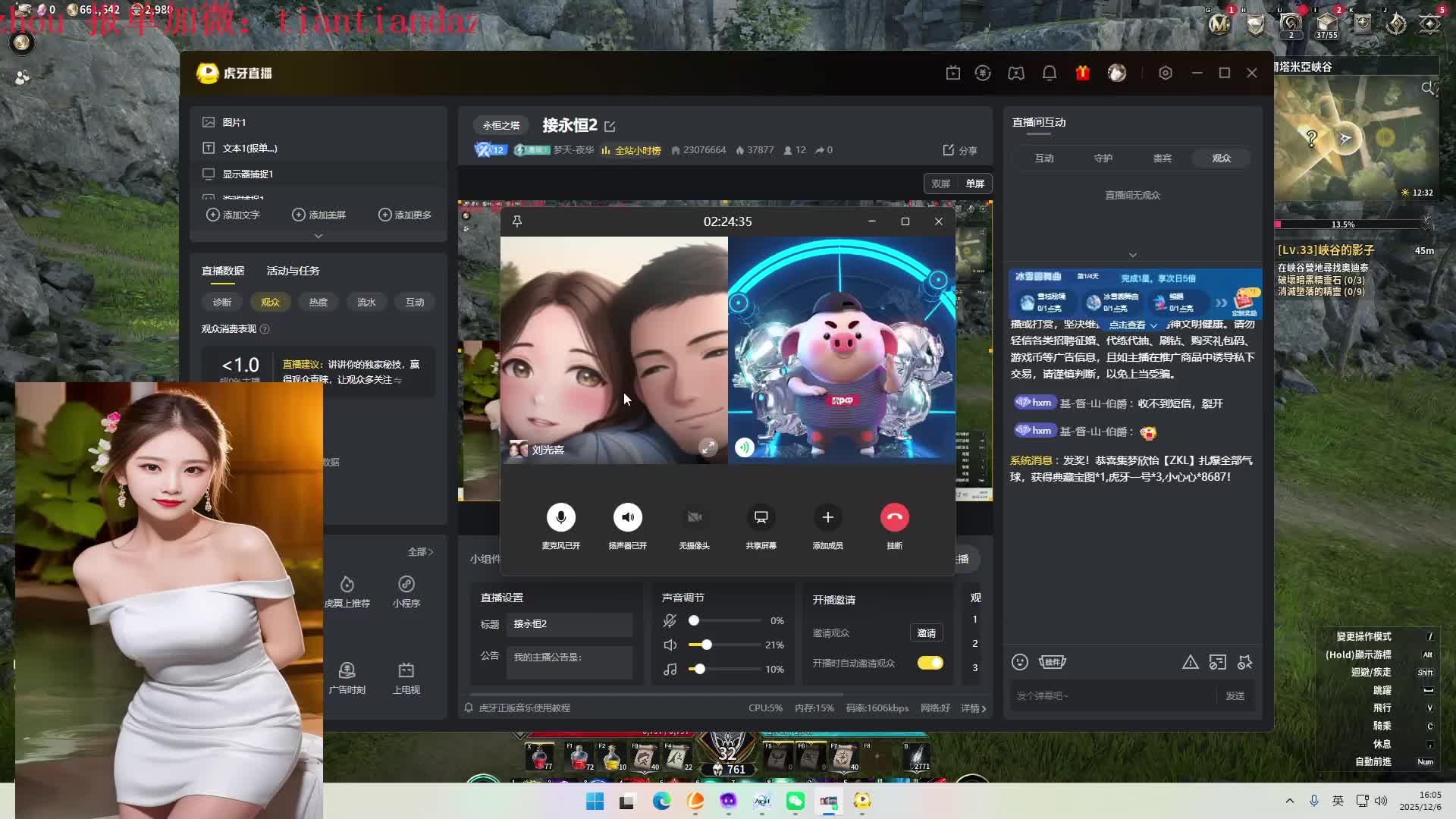The image size is (1456, 819).
Task: Select the 守护 tab
Action: [1103, 158]
